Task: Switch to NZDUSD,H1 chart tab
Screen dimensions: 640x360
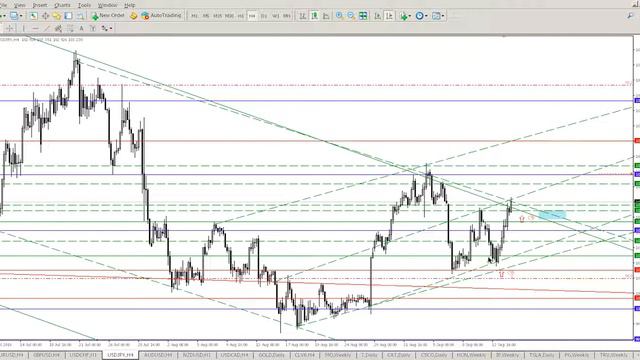Action: tap(196, 355)
